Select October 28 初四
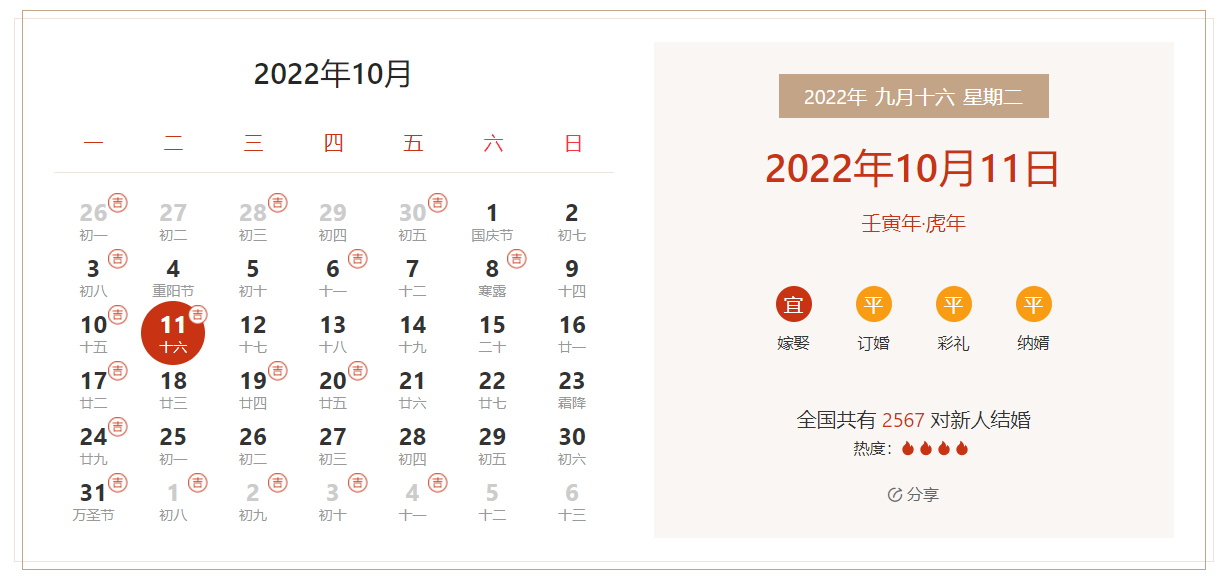Image resolution: width=1221 pixels, height=578 pixels. (412, 446)
